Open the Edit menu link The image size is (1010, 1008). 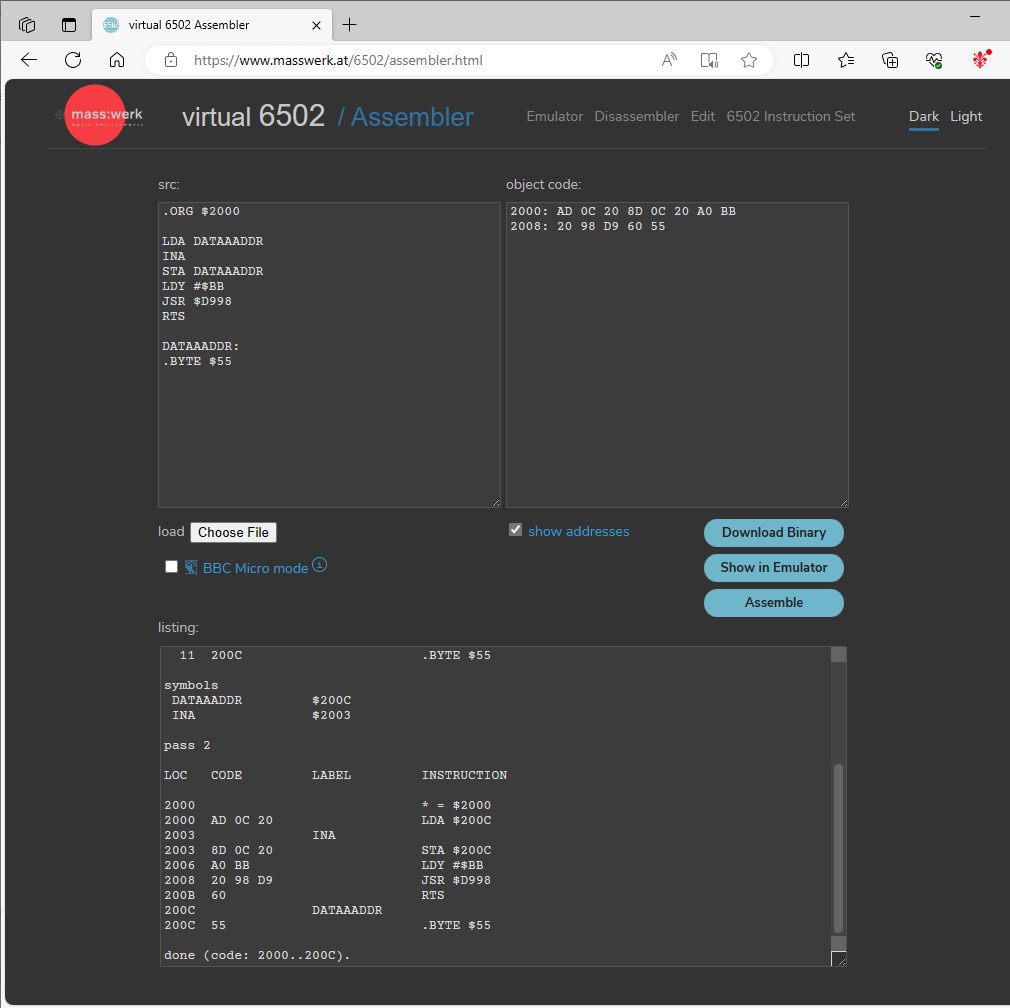pos(703,117)
